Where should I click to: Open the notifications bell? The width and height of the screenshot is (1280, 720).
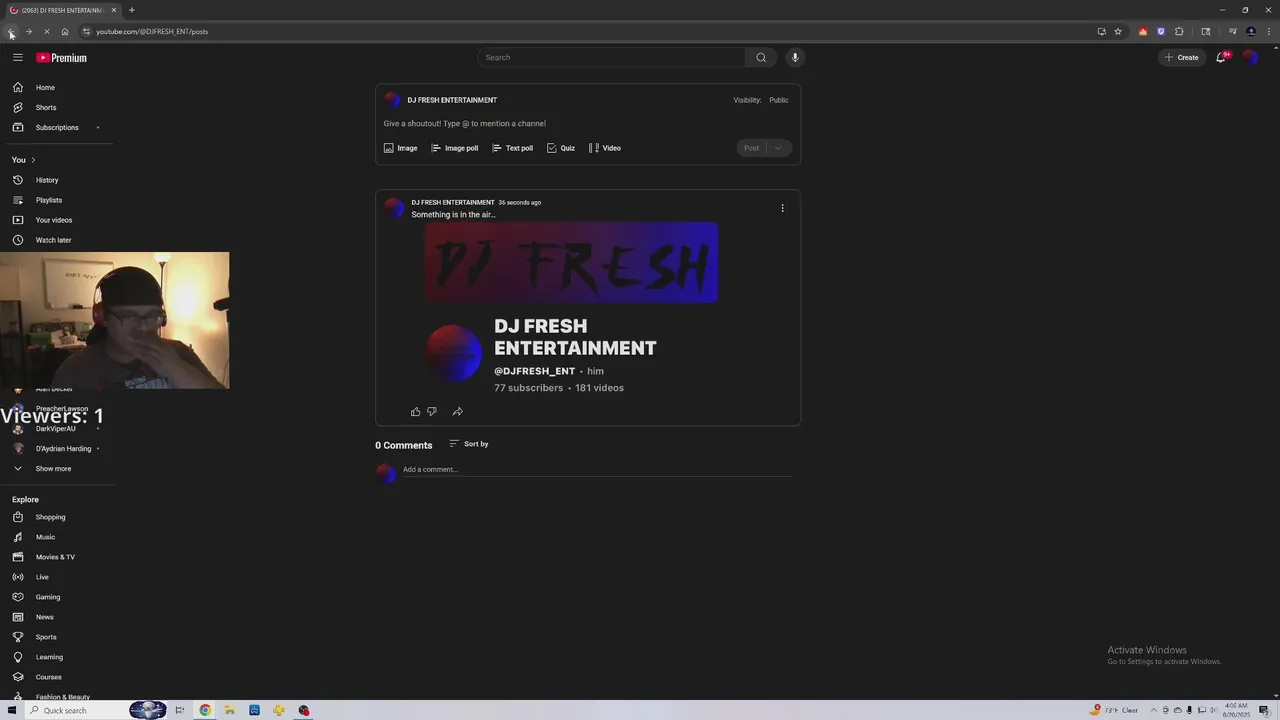tap(1221, 57)
